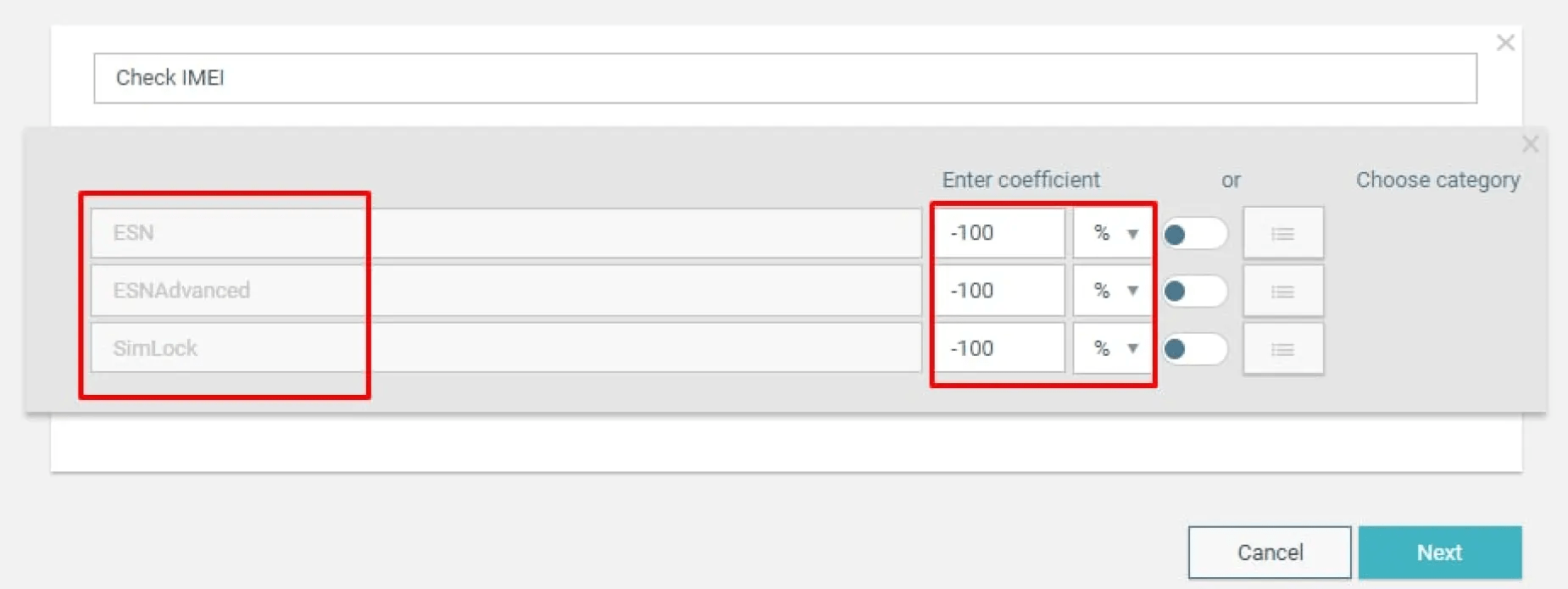Toggle the ESN coefficient/category switch
Screen dimensions: 1568x589
[x=1194, y=234]
